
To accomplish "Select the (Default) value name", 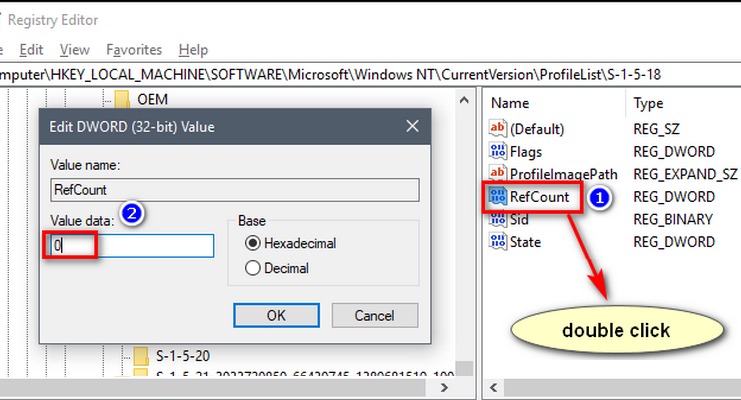I will 537,129.
